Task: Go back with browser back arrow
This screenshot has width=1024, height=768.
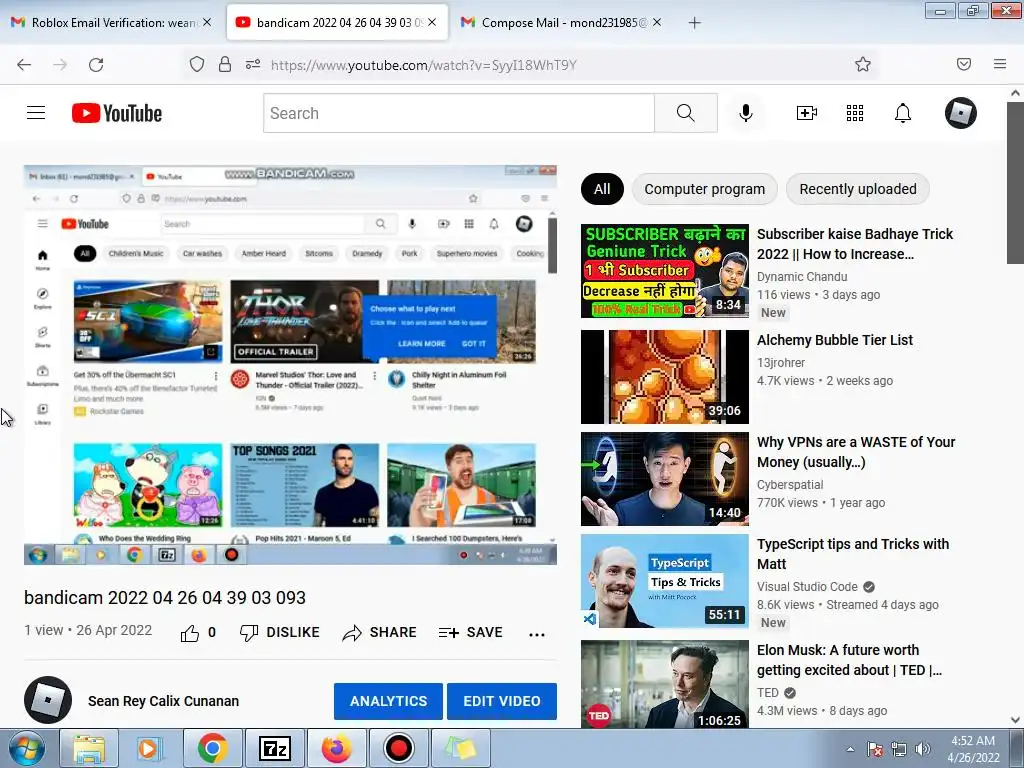Action: tap(24, 65)
